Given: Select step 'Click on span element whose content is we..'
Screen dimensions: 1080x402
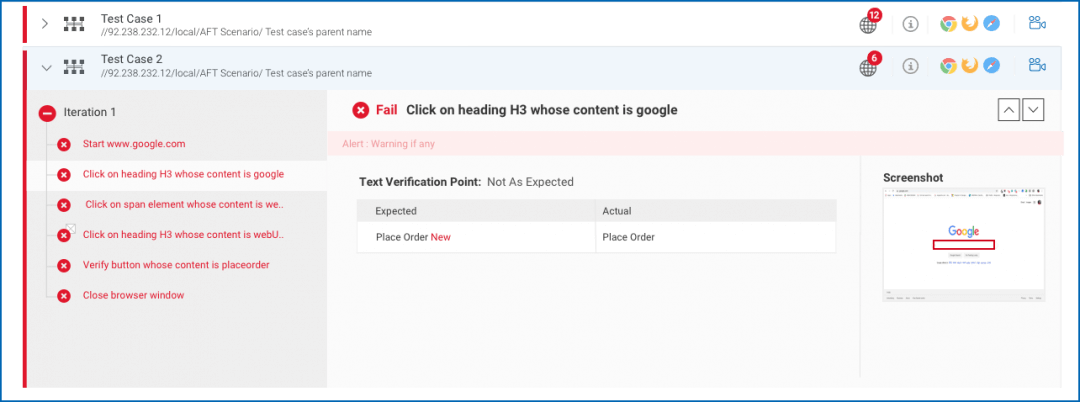Looking at the screenshot, I should click(184, 205).
